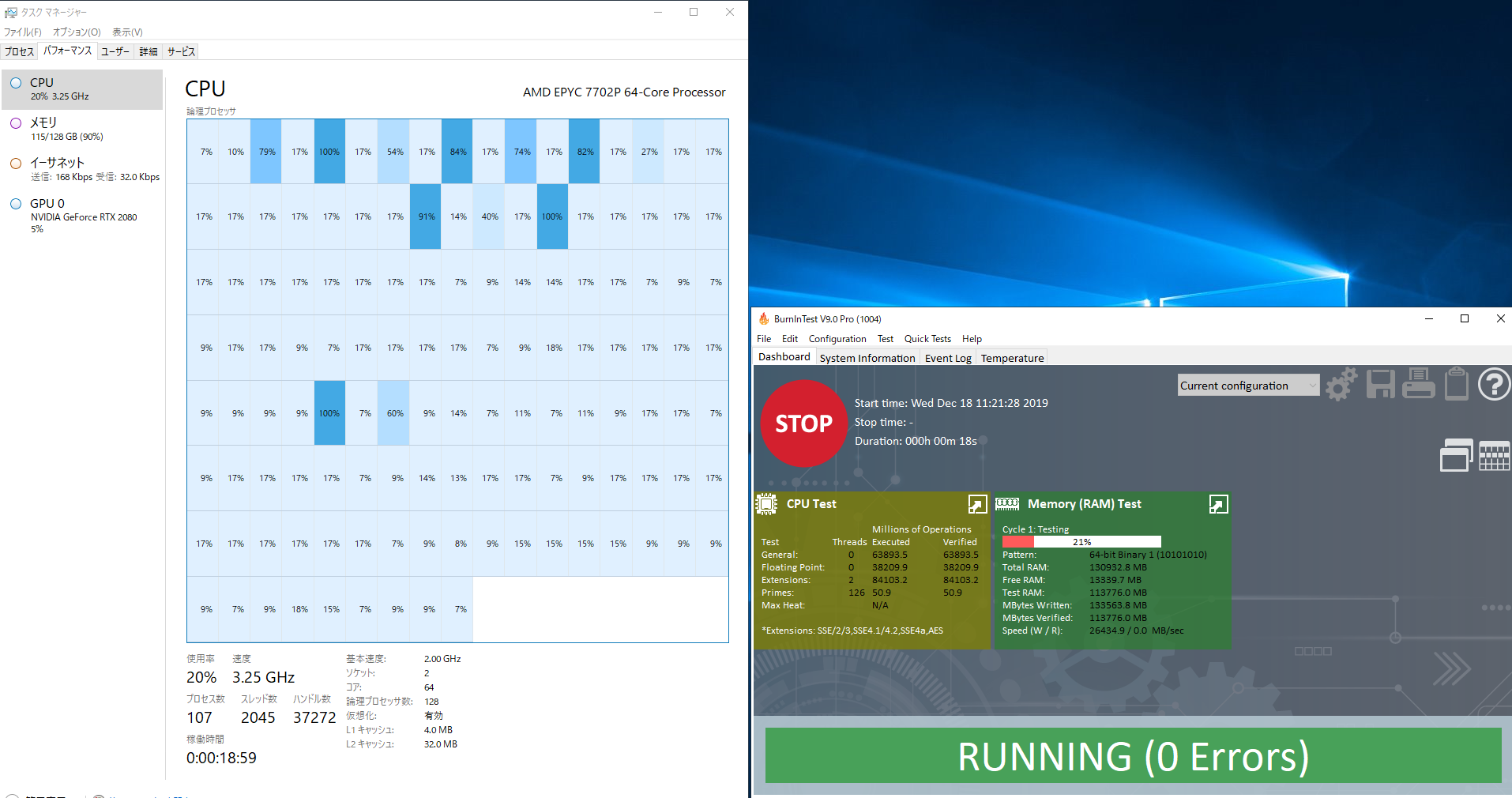Screen dimensions: 1512x798
Task: Click the base speed value 2.00 GHz
Action: (442, 659)
